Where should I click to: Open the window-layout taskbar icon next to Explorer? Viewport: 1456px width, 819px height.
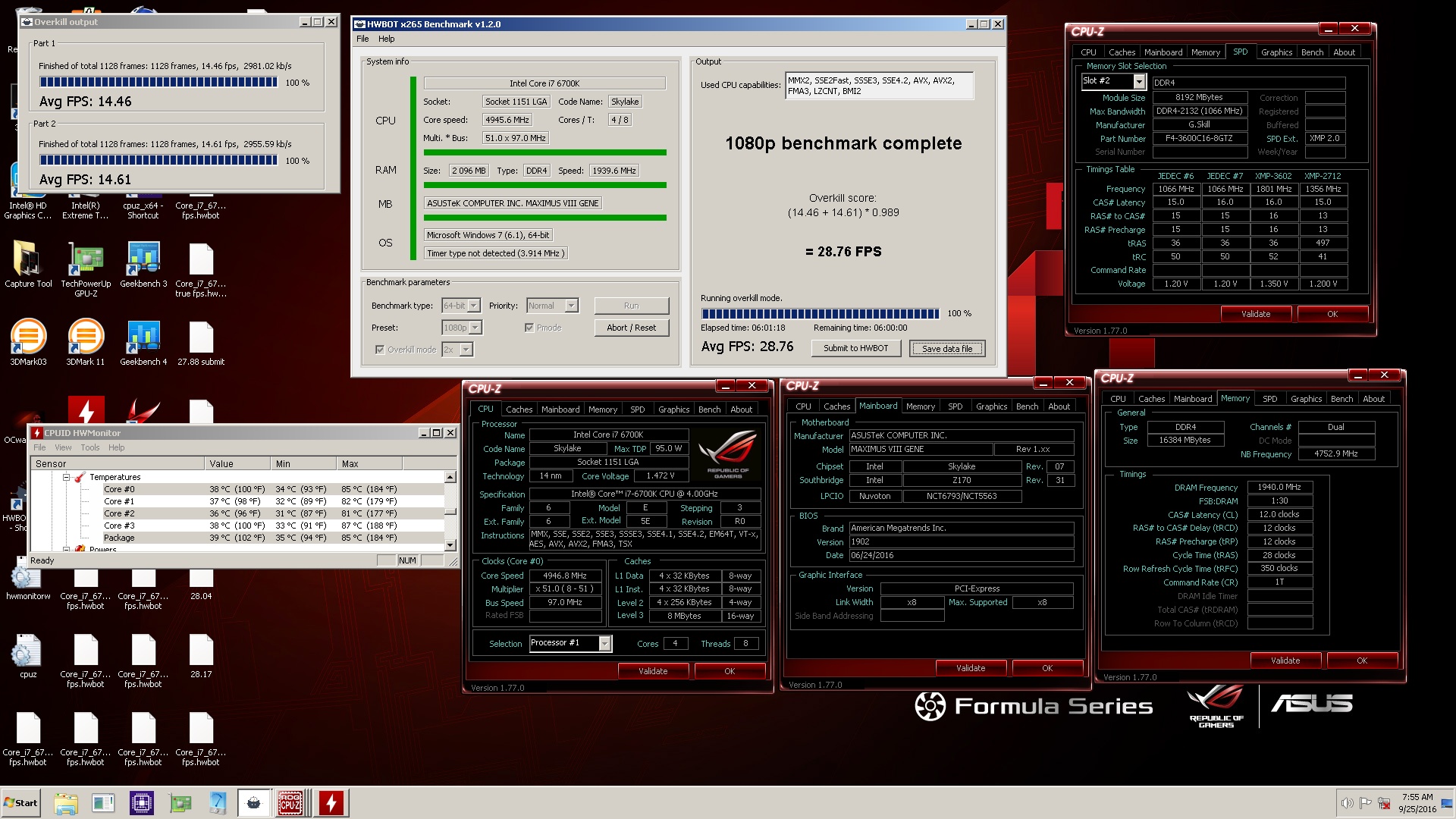click(103, 803)
